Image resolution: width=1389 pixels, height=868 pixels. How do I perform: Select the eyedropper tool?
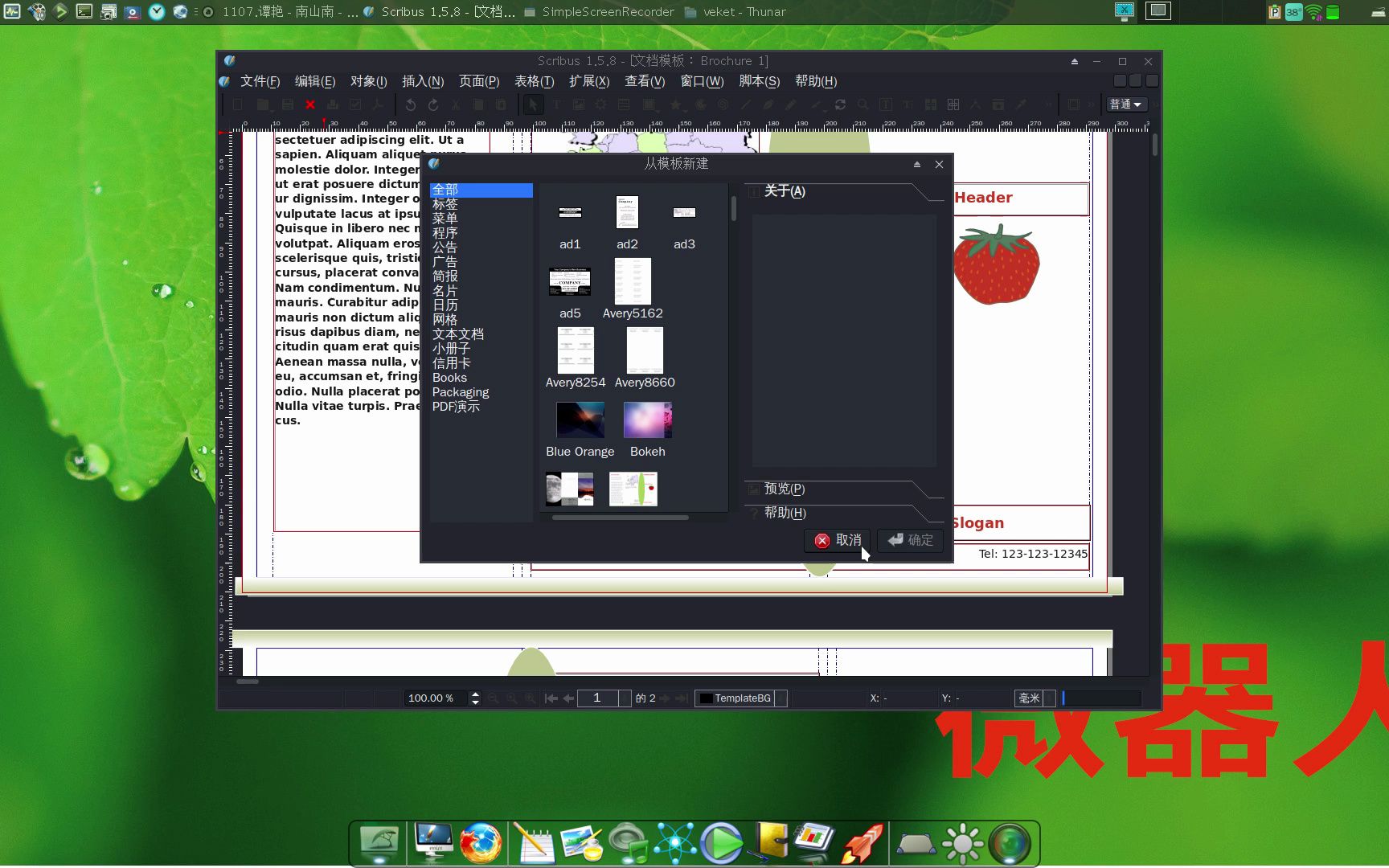(x=1021, y=104)
